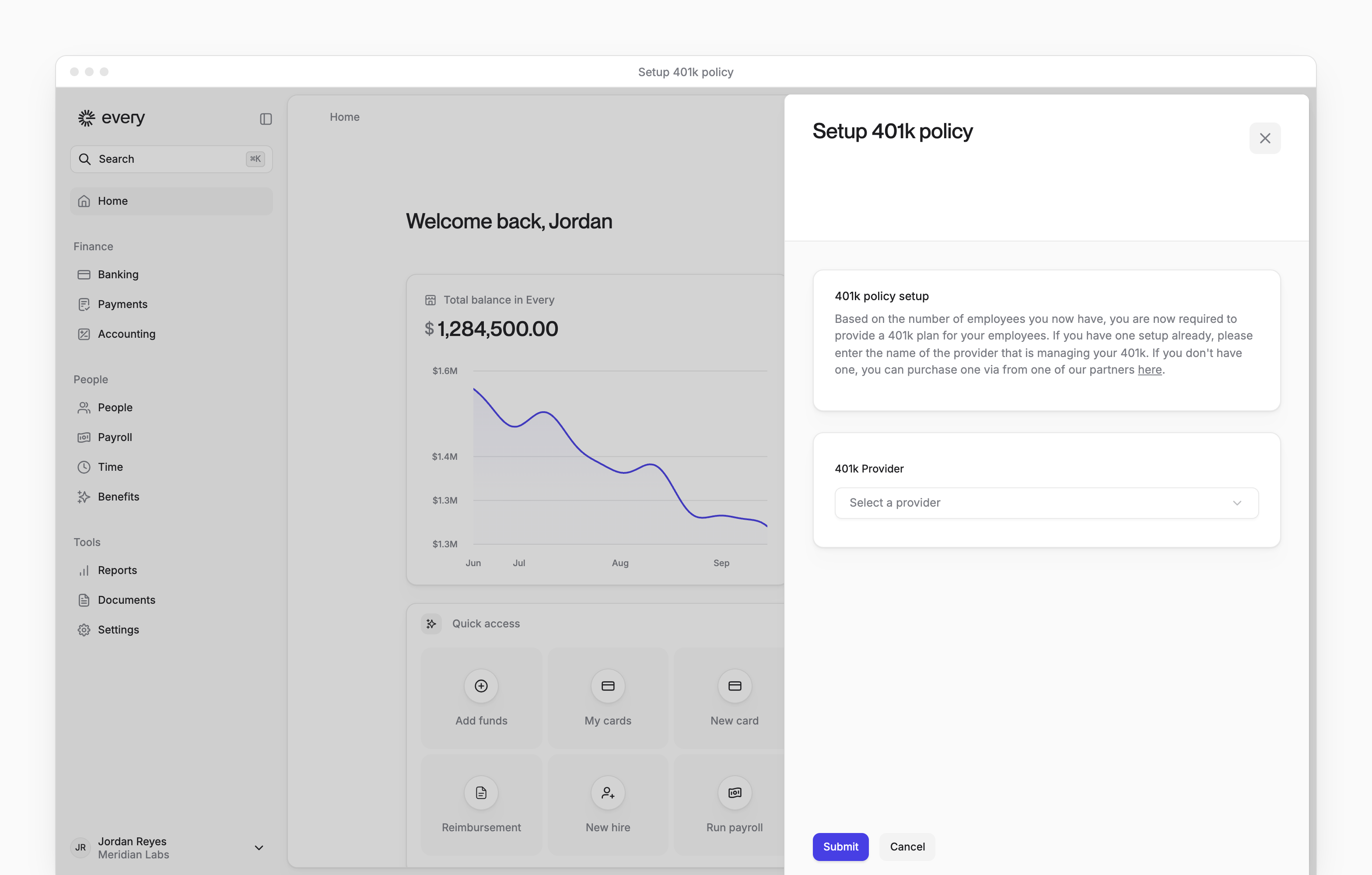
Task: Click the Quick access sparkle icon
Action: (431, 624)
